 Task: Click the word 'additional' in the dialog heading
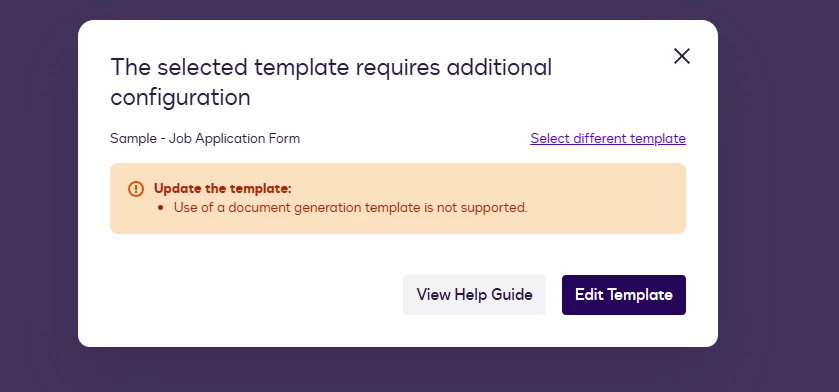(499, 67)
